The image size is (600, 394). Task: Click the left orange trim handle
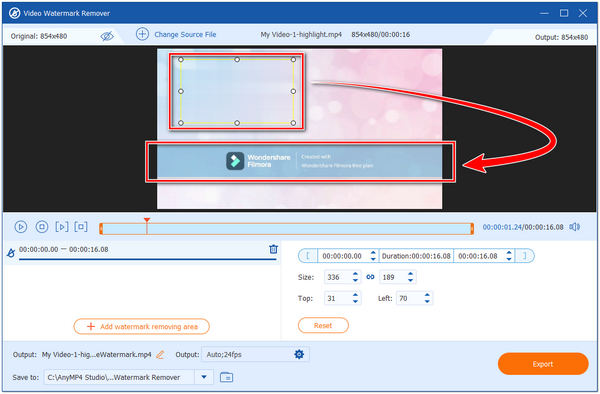click(x=101, y=229)
